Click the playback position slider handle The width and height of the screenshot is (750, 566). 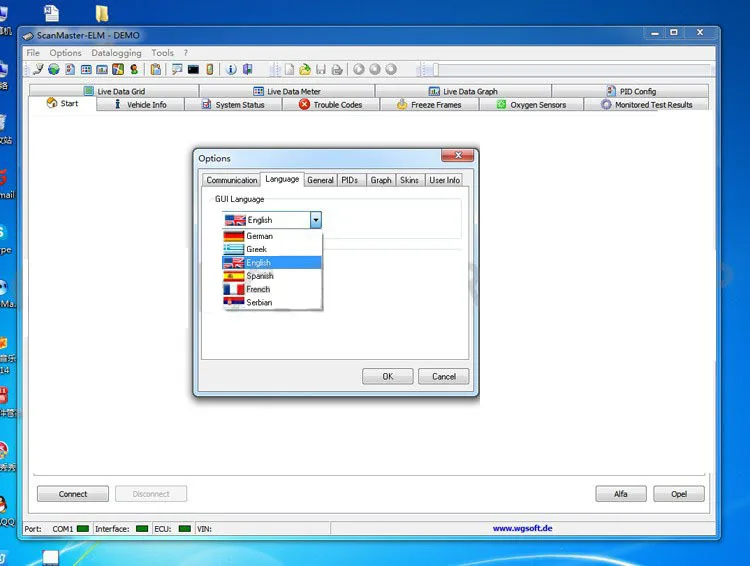[x=436, y=70]
